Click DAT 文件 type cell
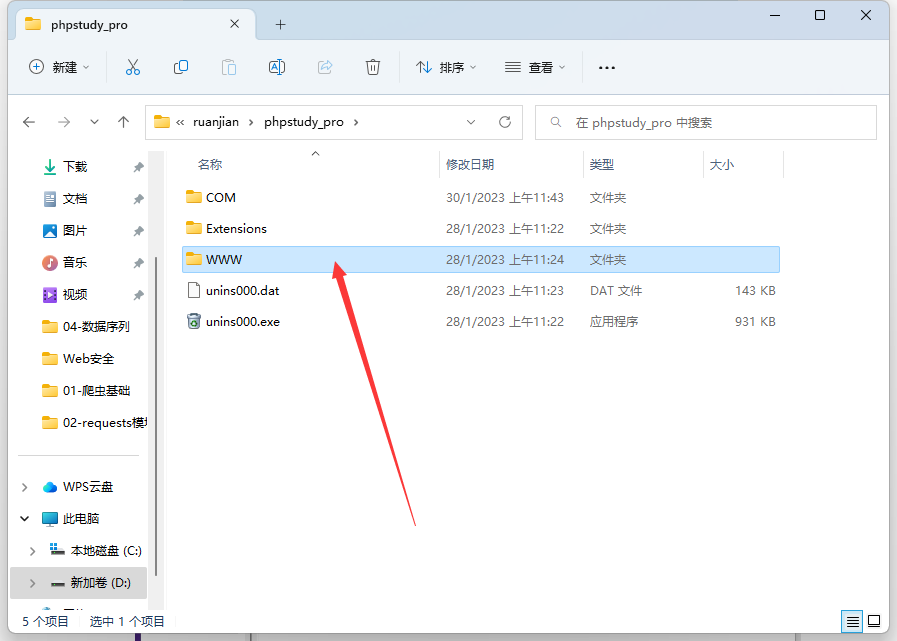This screenshot has width=897, height=641. pos(616,291)
